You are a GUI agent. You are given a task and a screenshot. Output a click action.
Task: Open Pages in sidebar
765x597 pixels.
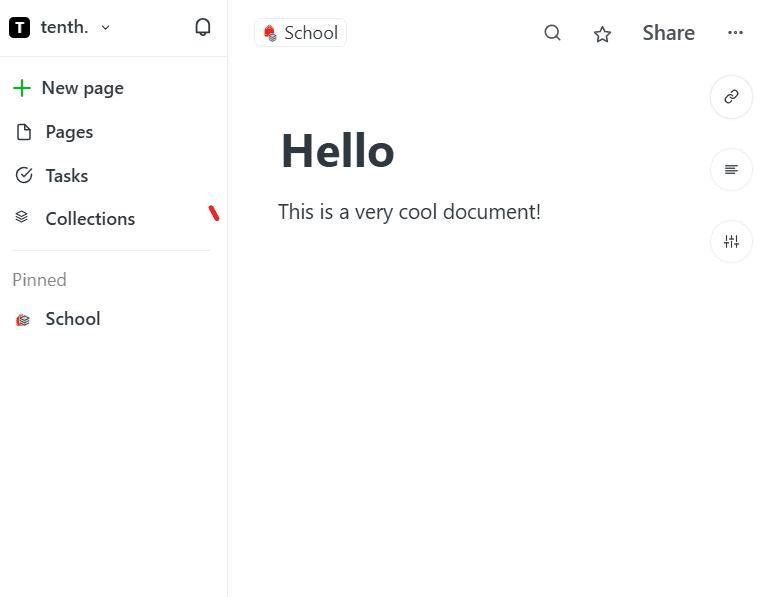click(x=54, y=132)
